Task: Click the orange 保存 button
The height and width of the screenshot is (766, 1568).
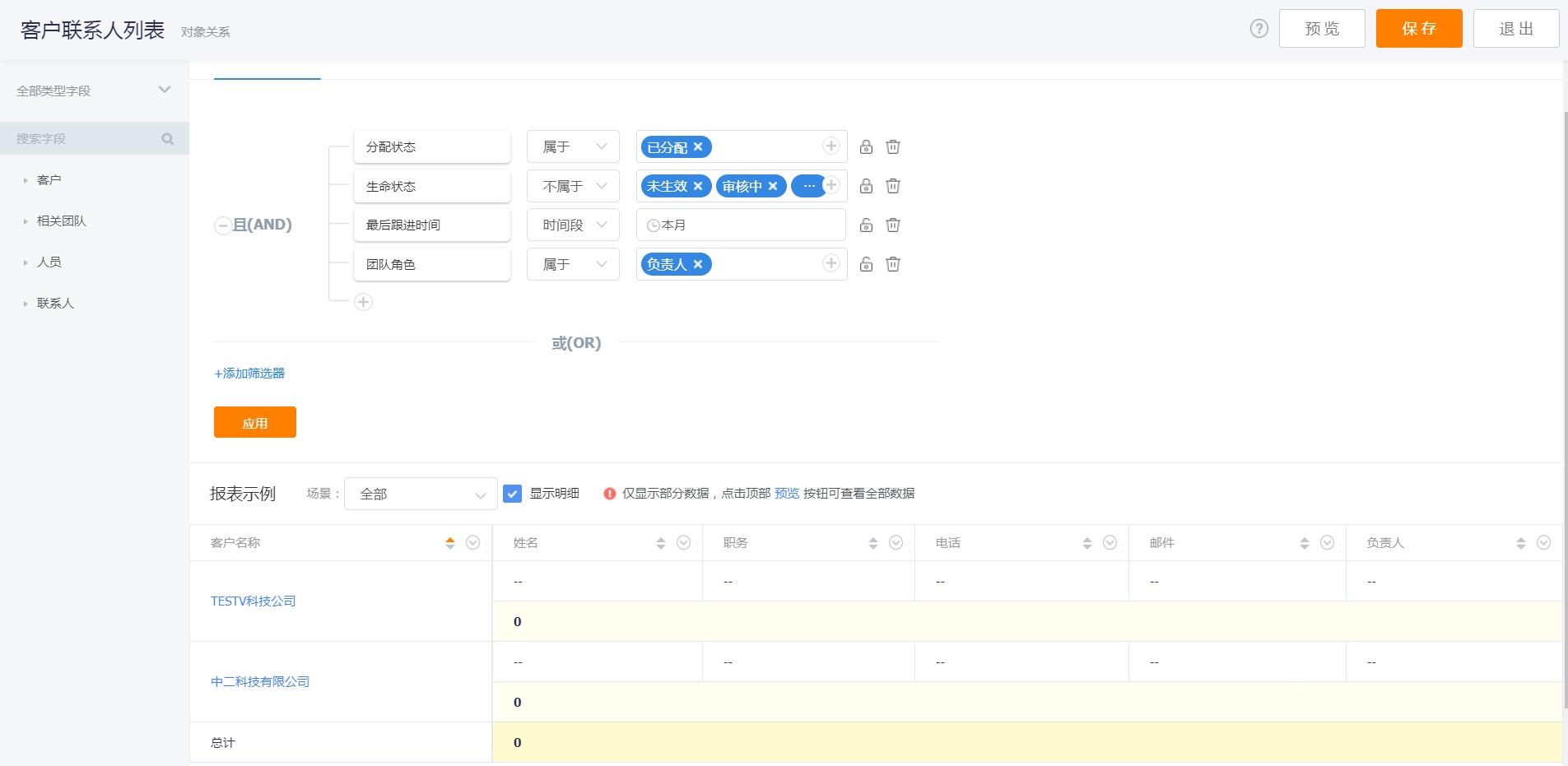Action: tap(1418, 29)
